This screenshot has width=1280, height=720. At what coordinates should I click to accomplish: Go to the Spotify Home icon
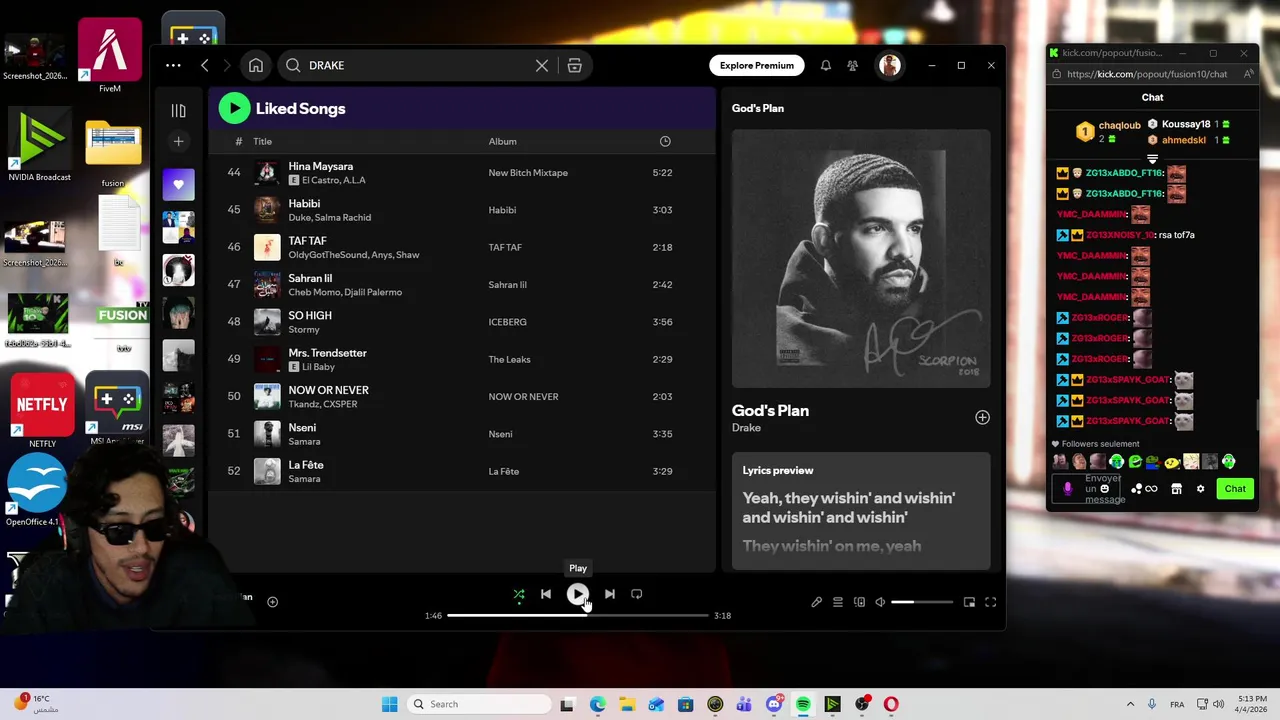click(x=256, y=65)
